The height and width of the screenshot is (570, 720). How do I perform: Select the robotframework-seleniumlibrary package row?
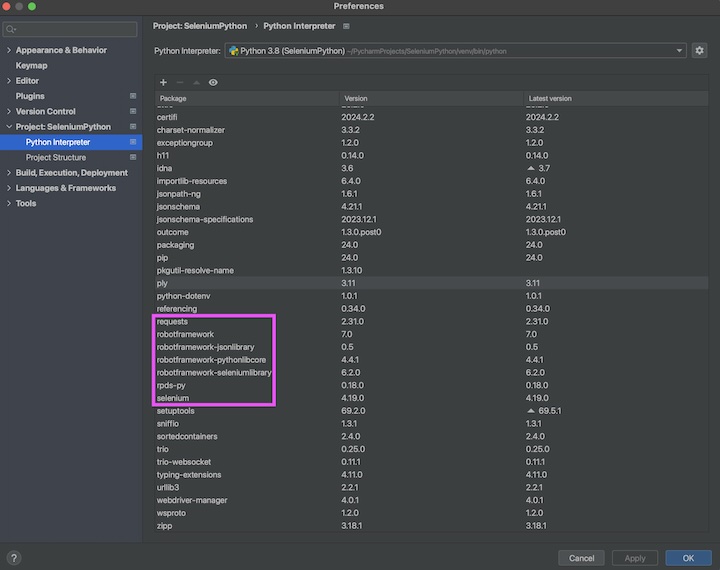pyautogui.click(x=215, y=372)
